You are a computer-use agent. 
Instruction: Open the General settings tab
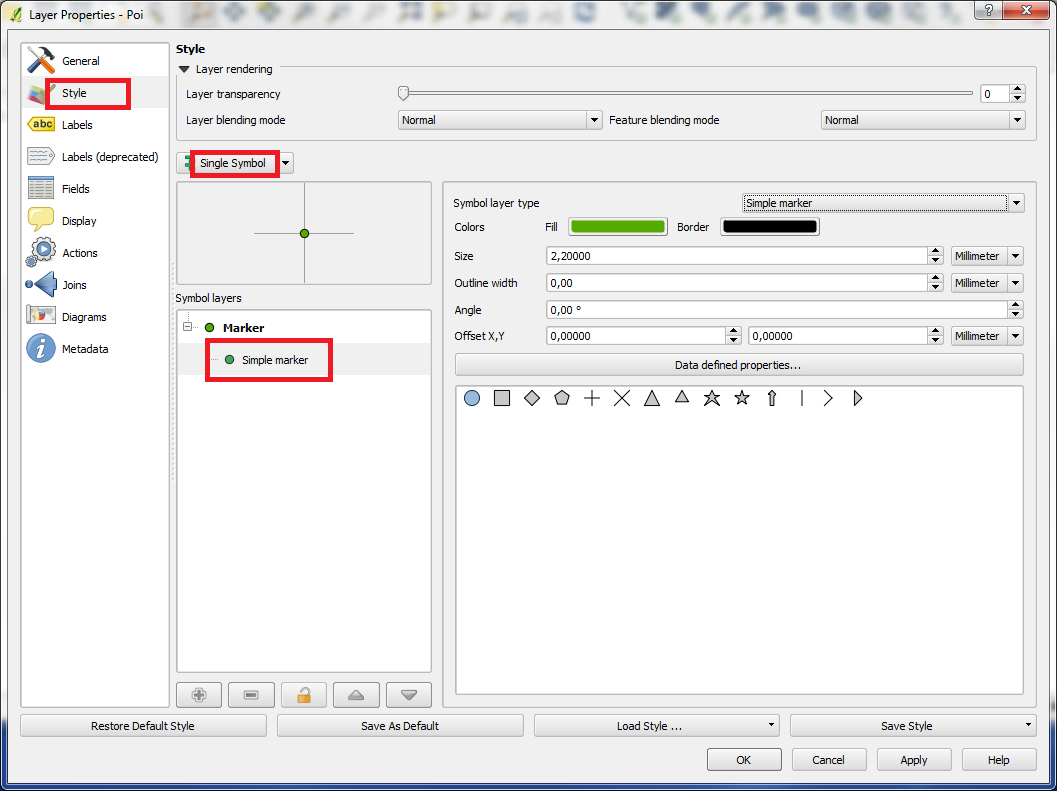[x=94, y=61]
